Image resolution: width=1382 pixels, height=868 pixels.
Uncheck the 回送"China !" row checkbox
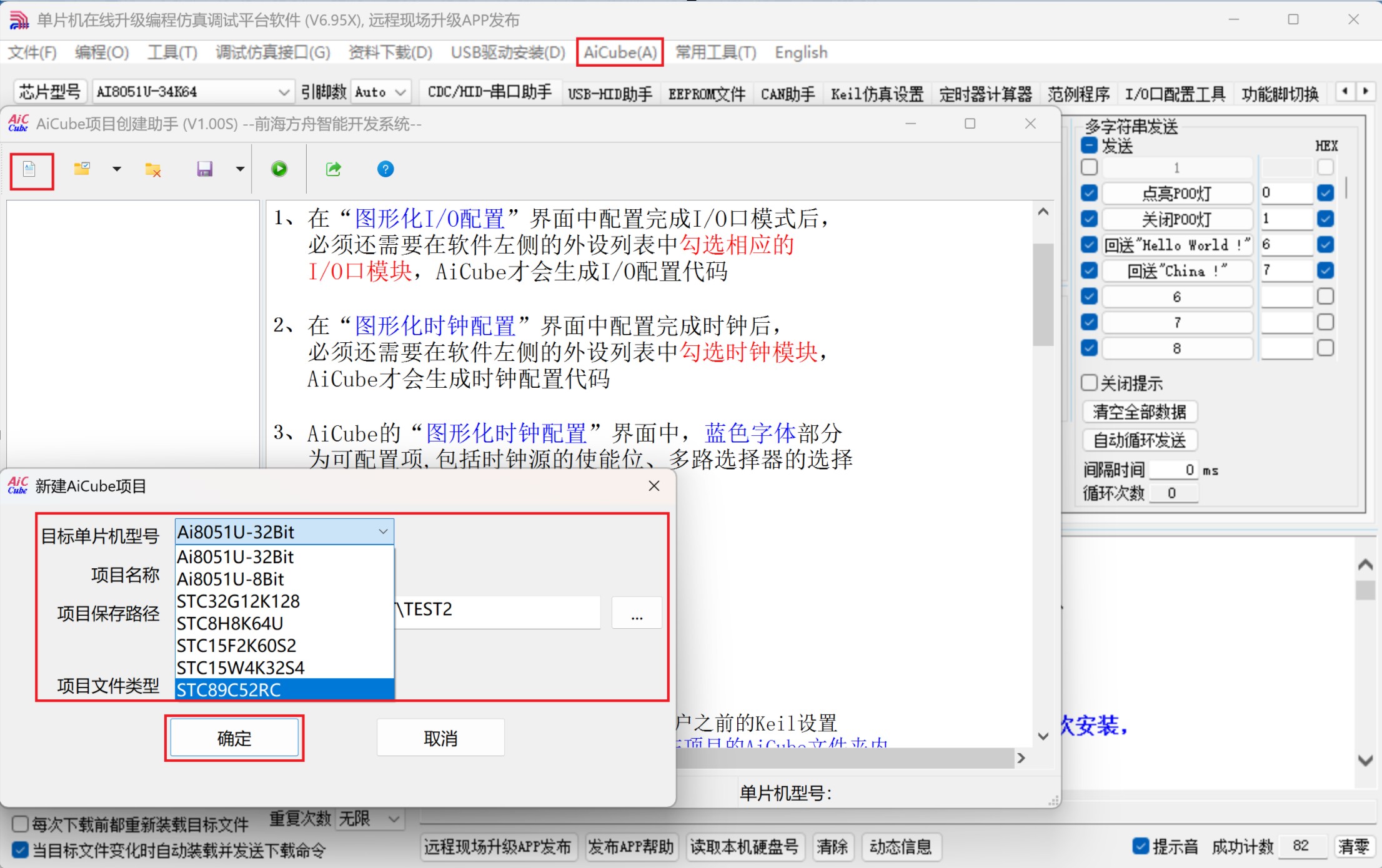(1089, 270)
